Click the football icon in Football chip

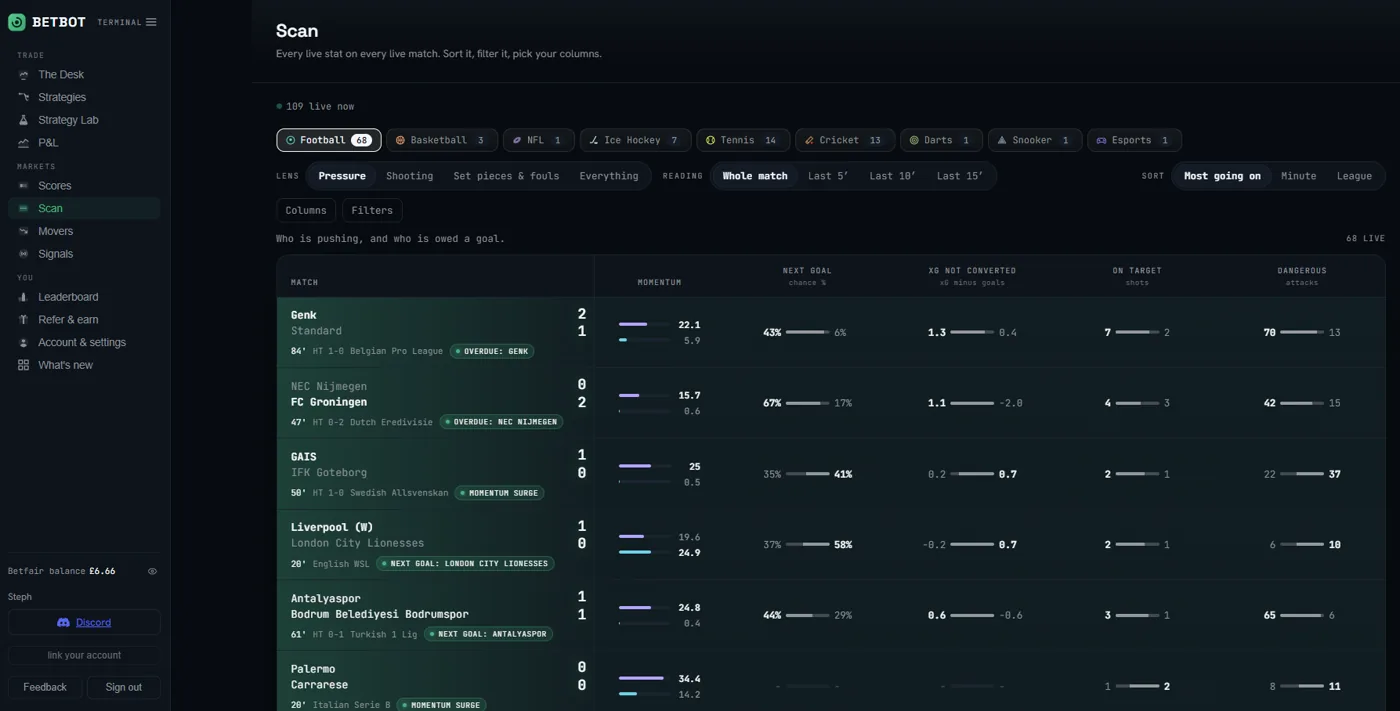291,140
